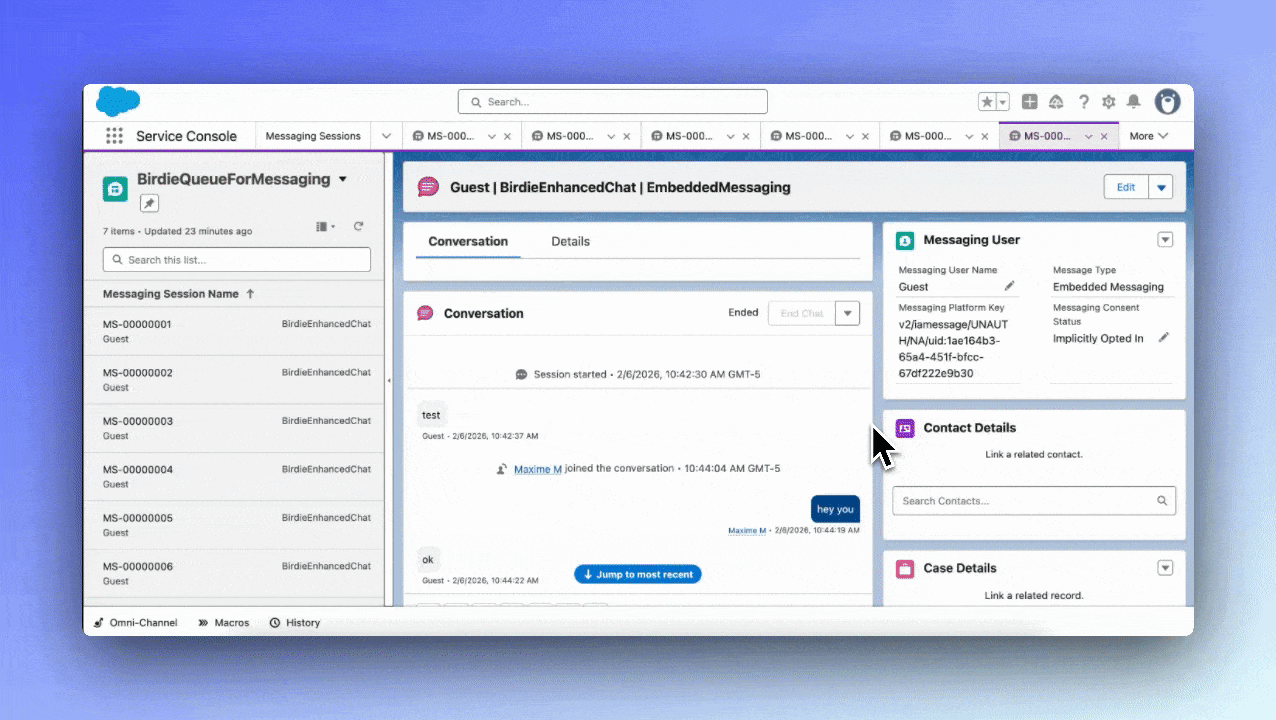Click the Favorites star icon

point(987,102)
